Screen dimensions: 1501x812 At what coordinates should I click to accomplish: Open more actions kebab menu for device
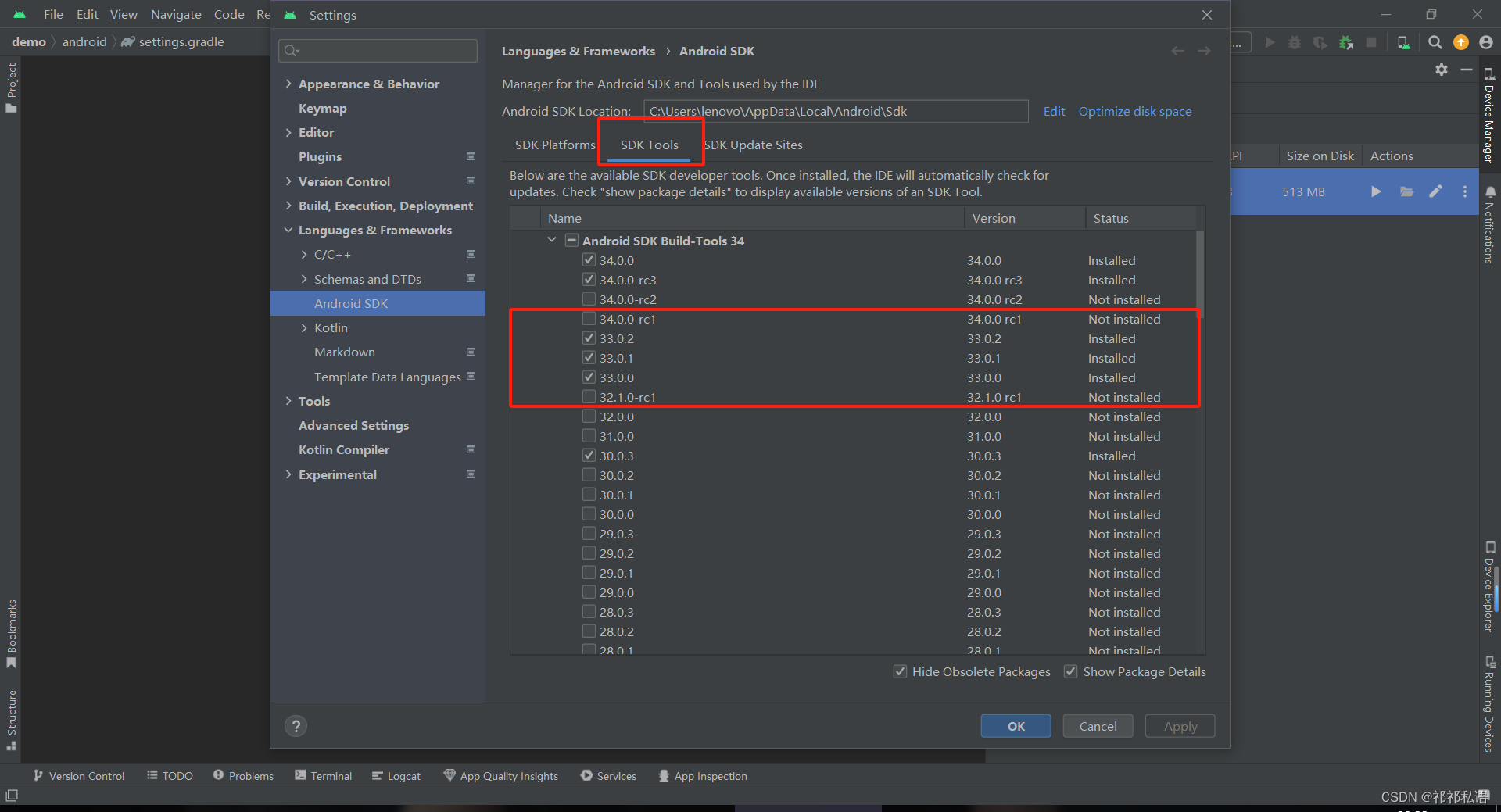click(1464, 191)
